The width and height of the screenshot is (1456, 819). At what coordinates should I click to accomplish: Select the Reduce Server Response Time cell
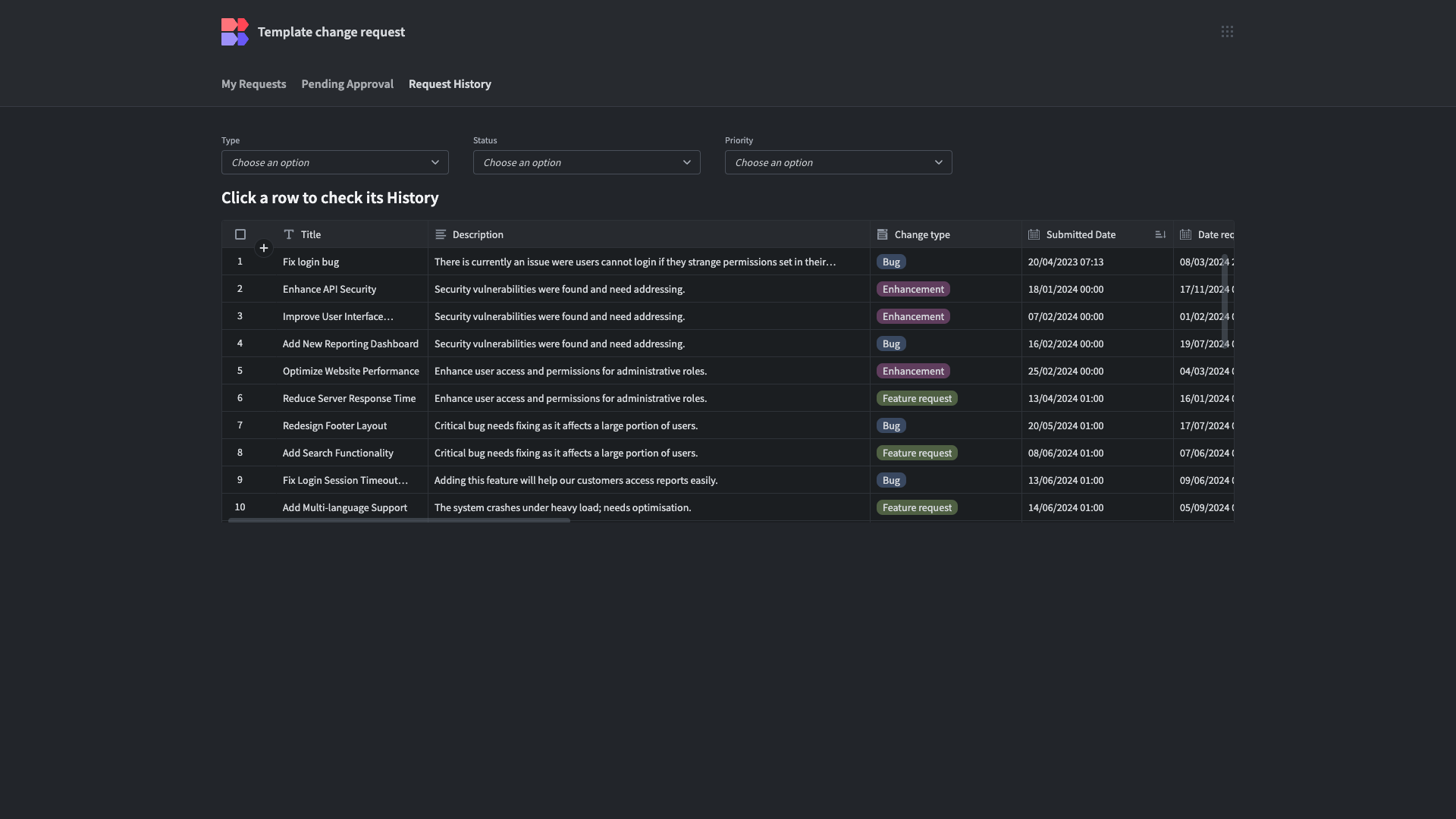click(353, 398)
